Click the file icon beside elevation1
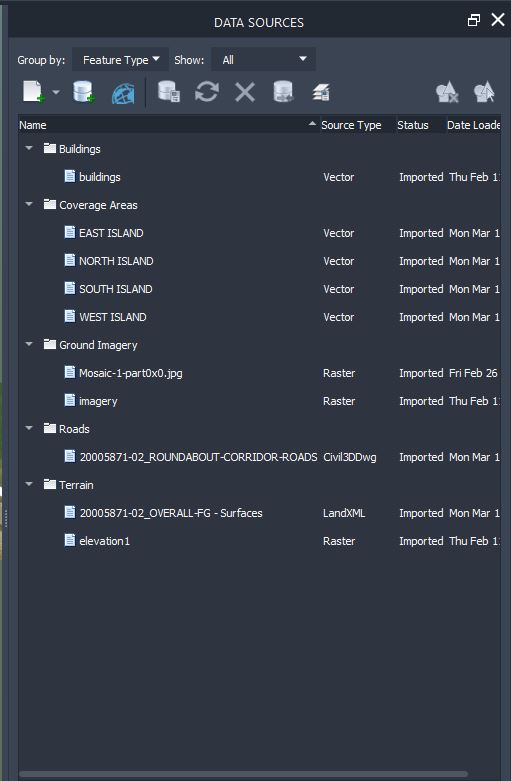 [x=70, y=540]
